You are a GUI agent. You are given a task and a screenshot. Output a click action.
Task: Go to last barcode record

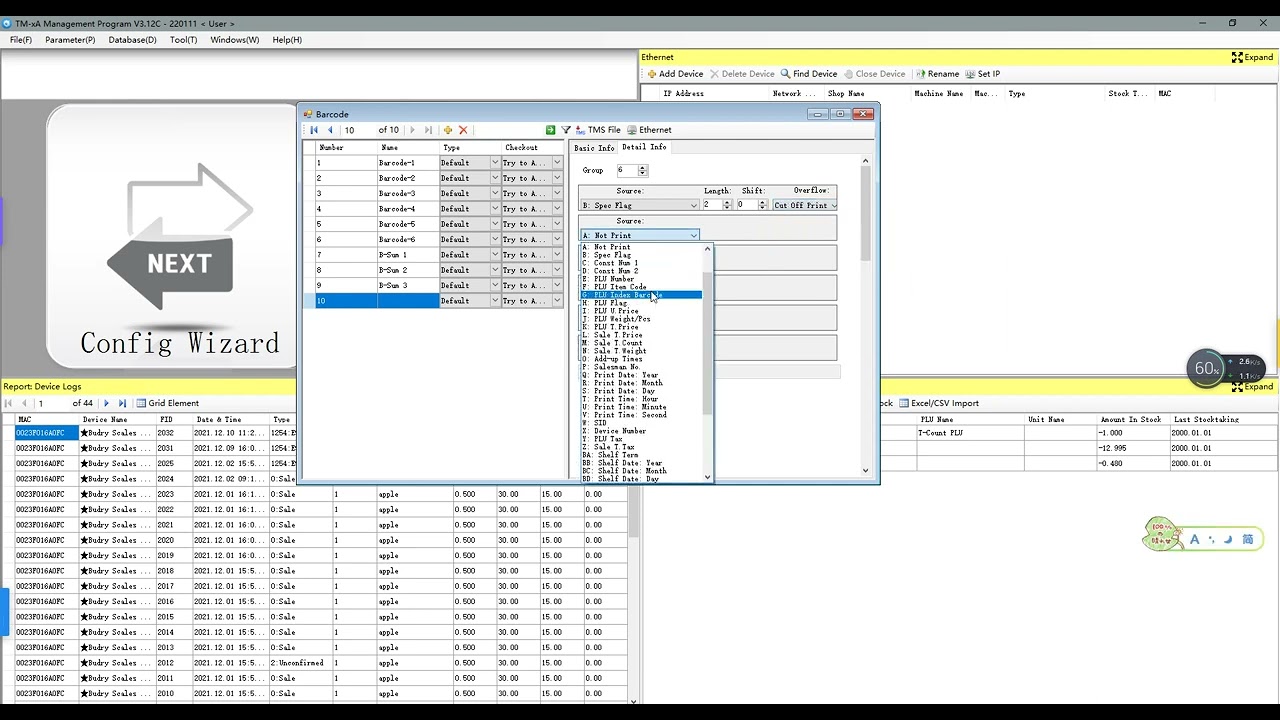428,130
